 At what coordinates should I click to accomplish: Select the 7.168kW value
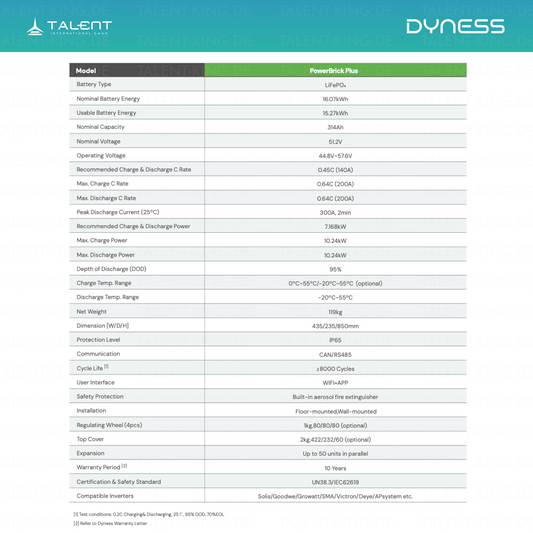tap(335, 227)
